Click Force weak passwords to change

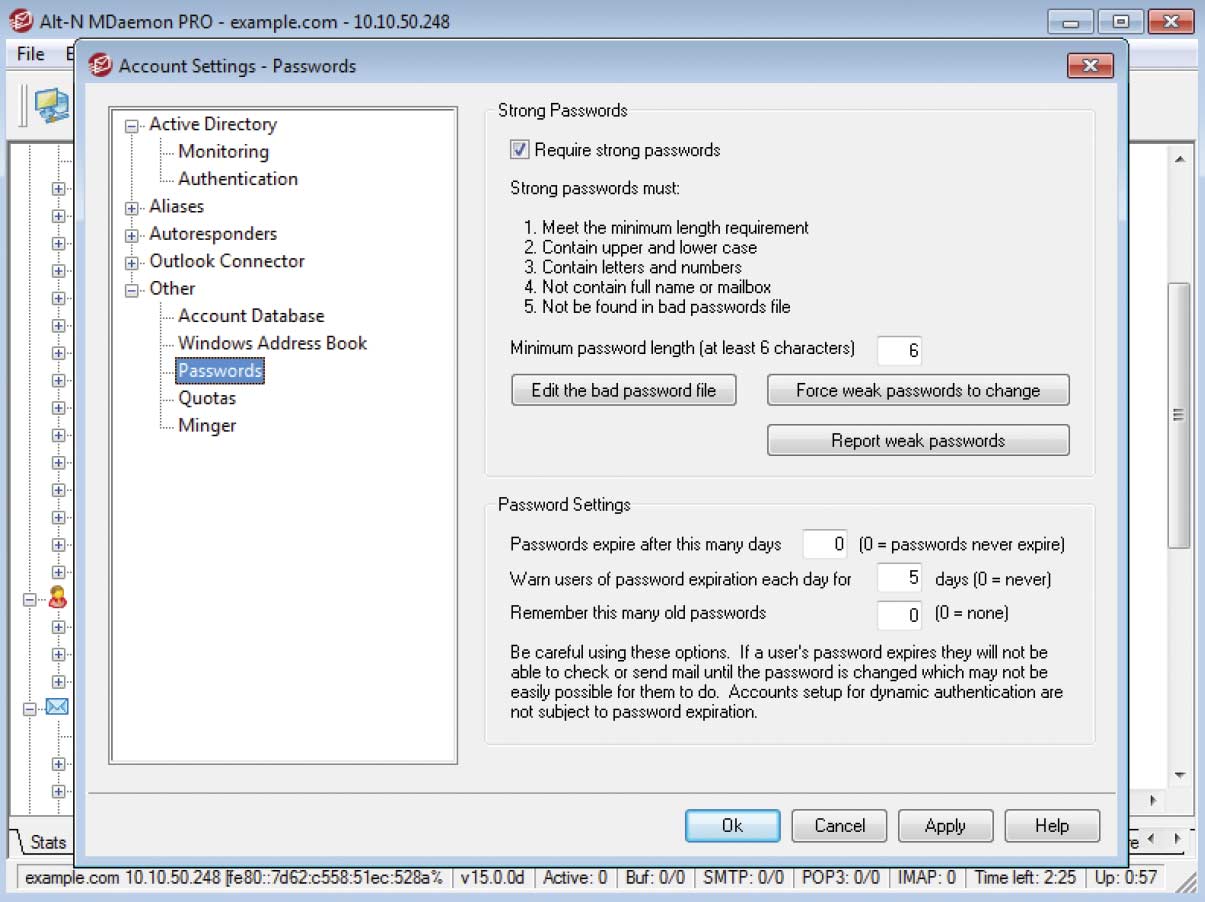918,390
